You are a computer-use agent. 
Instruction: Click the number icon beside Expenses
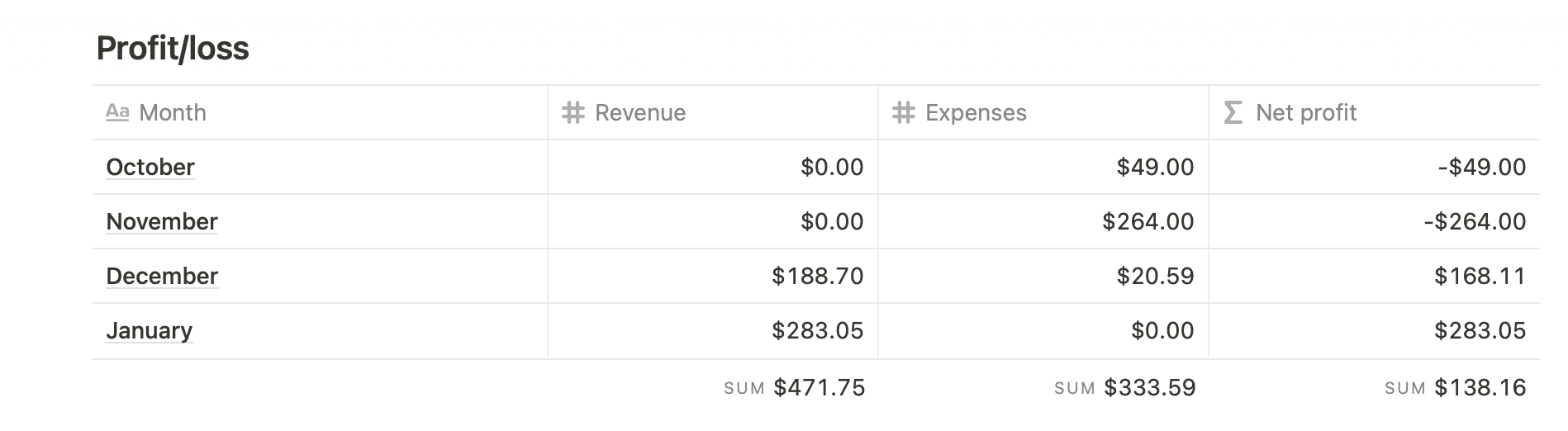tap(904, 112)
